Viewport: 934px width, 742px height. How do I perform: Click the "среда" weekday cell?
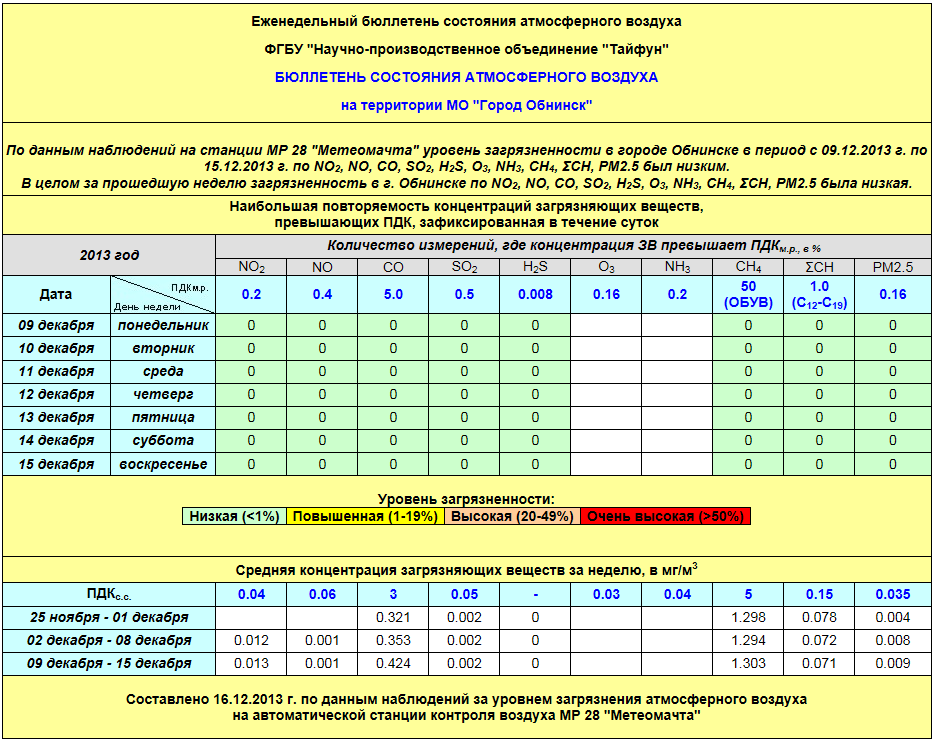163,371
